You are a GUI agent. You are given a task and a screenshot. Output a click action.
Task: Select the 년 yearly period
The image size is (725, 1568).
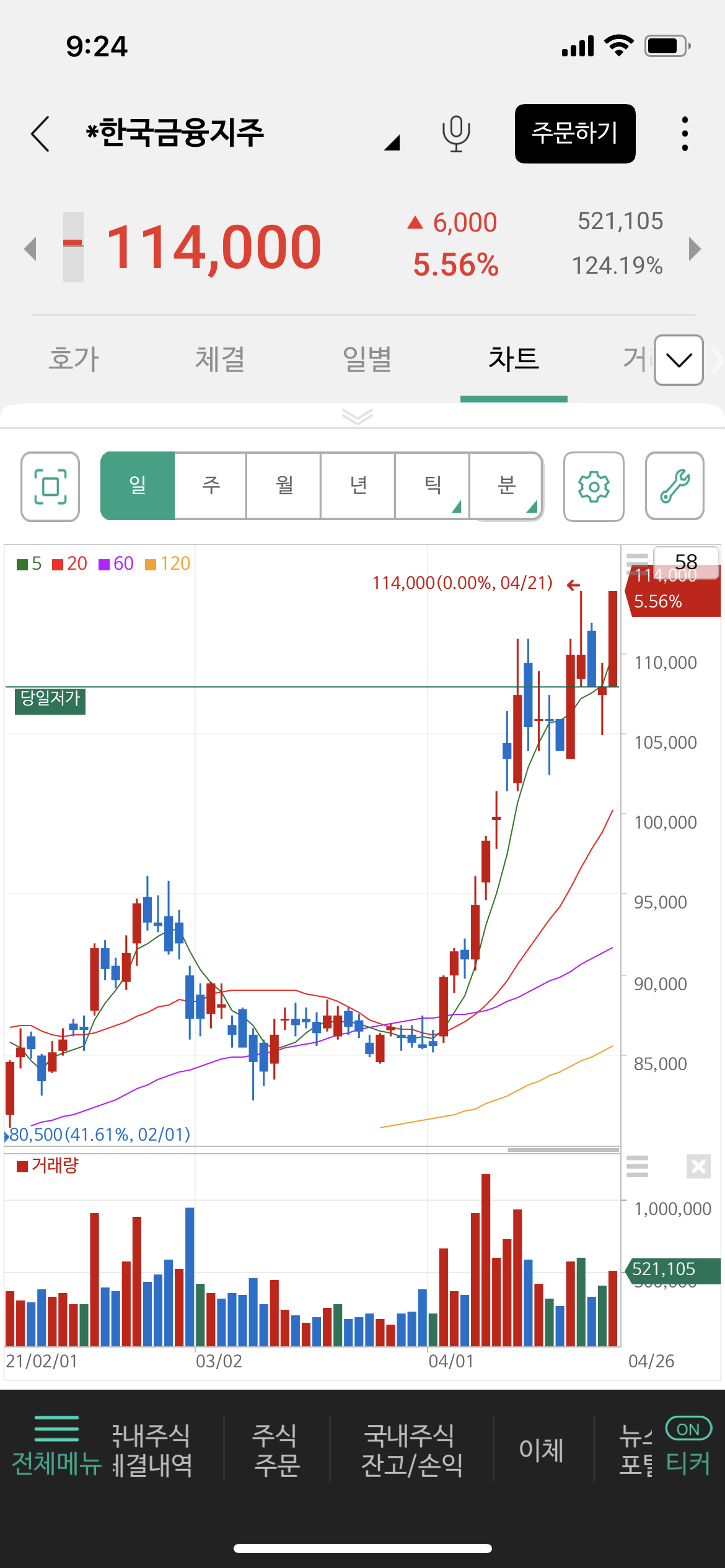(x=358, y=486)
